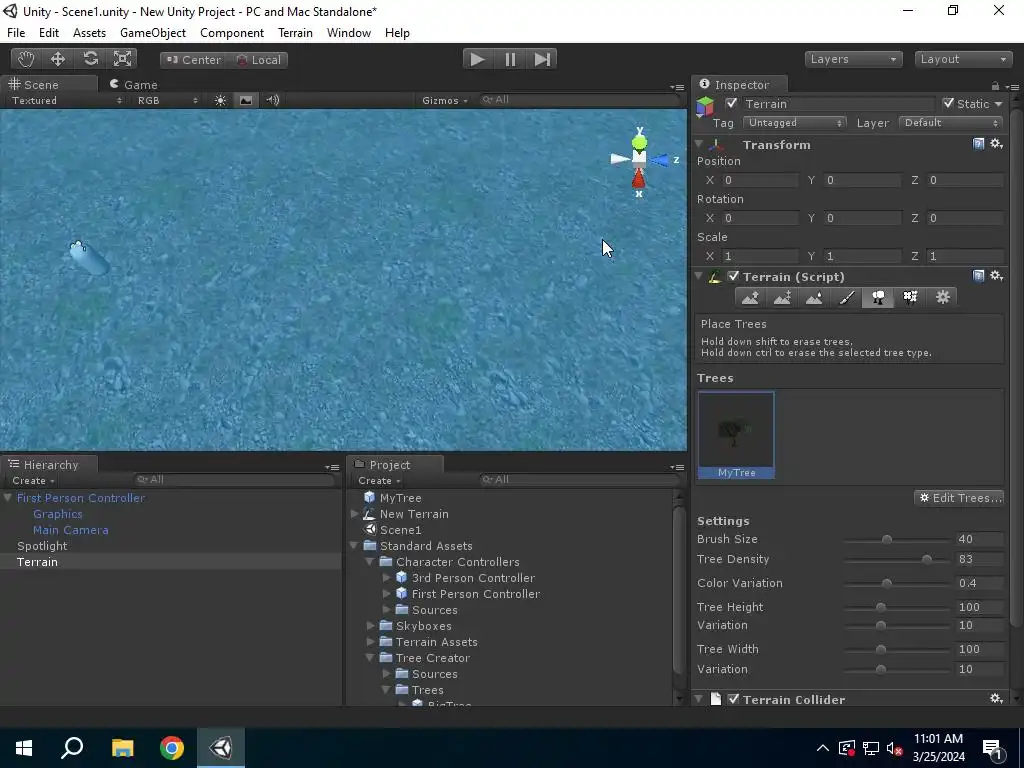
Task: Select Raise/Lower Terrain height tool
Action: click(x=750, y=298)
